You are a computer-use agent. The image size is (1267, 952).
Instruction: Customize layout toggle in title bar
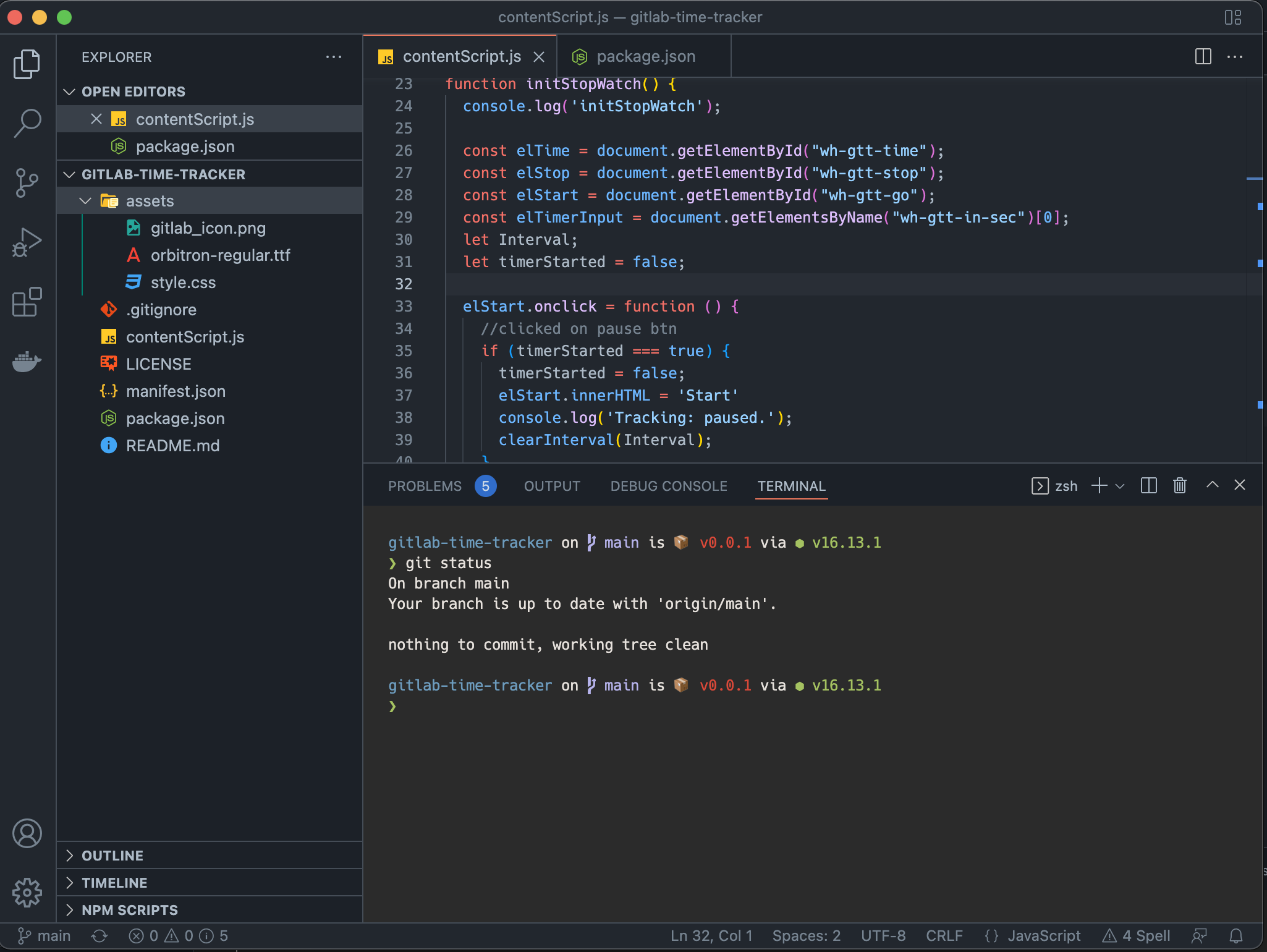coord(1232,17)
